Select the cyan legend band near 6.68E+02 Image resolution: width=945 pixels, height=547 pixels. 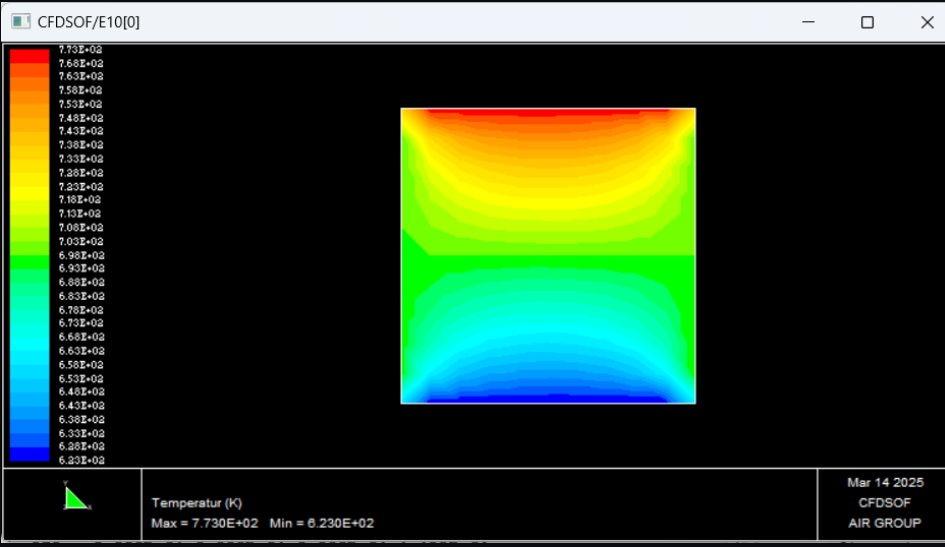[x=29, y=338]
